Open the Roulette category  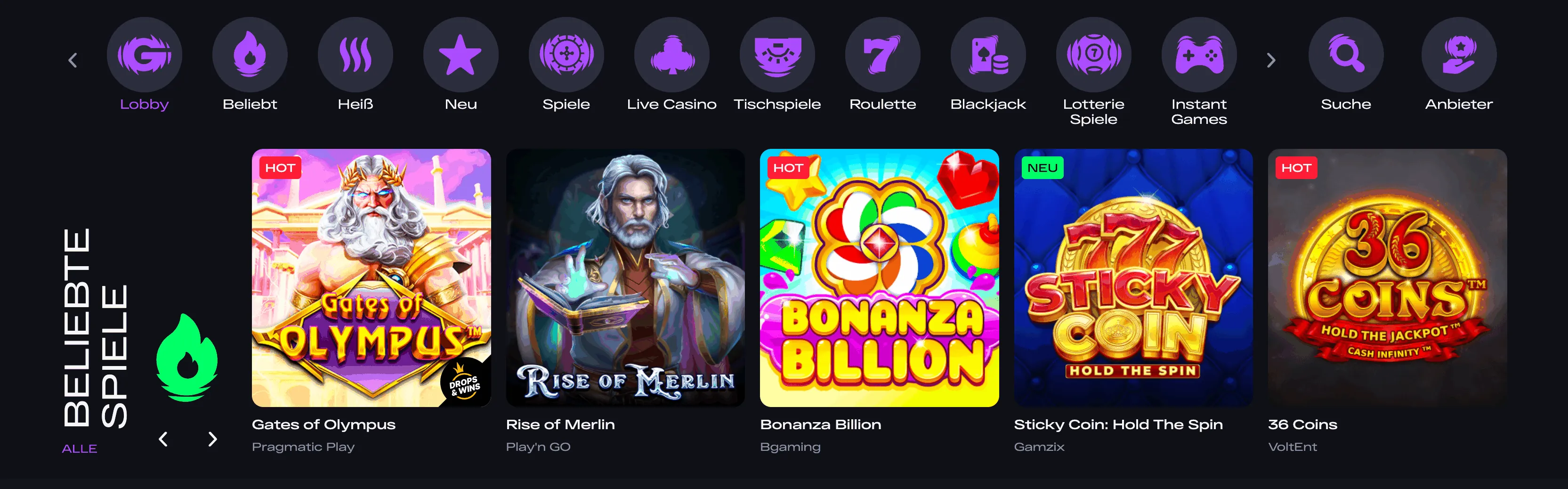coord(882,54)
